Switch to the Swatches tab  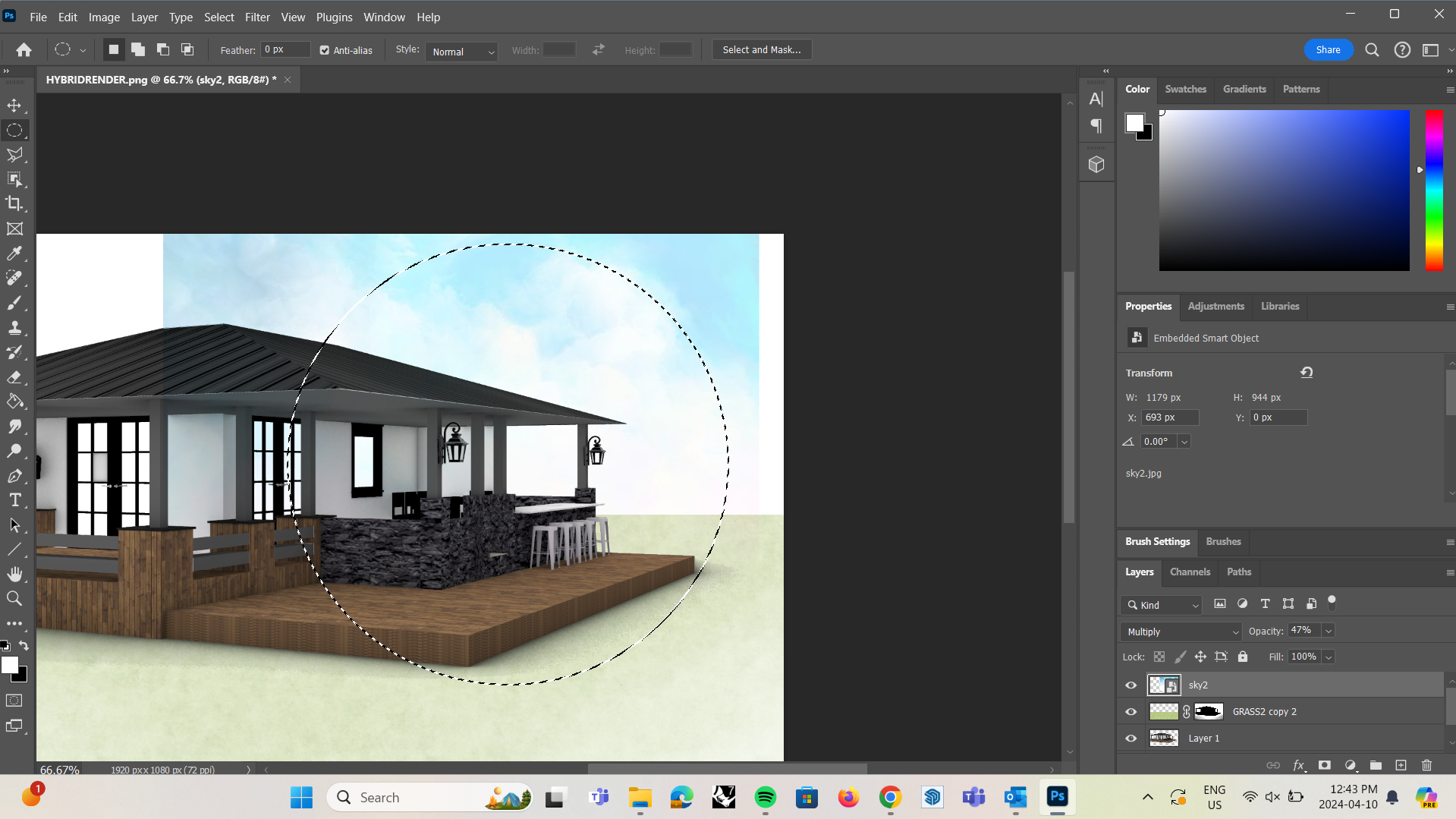coord(1185,89)
